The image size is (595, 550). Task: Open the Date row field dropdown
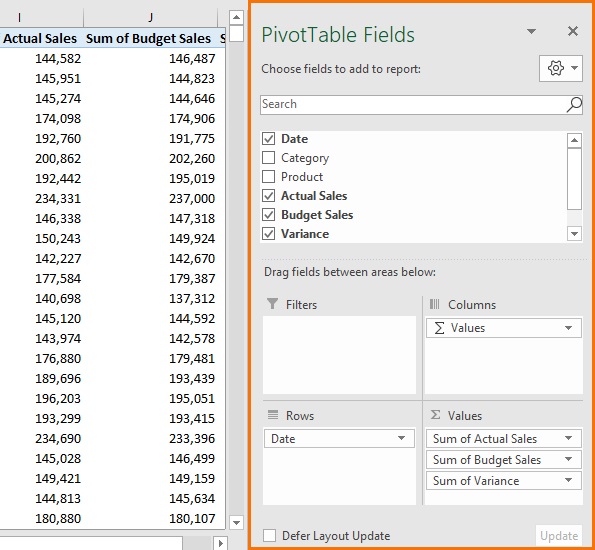[401, 438]
